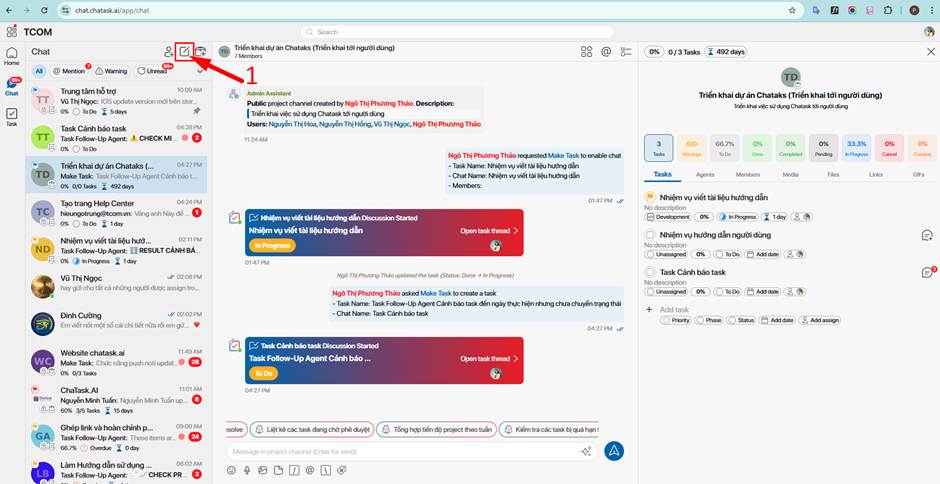The width and height of the screenshot is (940, 484).
Task: Filter by Done 0% green stat tile
Action: tap(757, 148)
